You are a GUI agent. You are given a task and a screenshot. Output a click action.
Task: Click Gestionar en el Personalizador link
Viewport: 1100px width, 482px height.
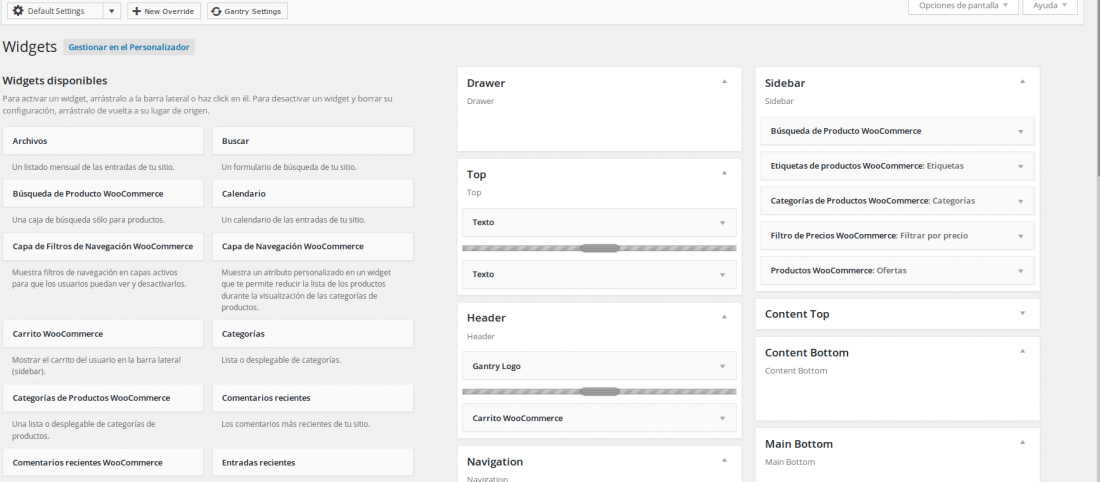[129, 47]
